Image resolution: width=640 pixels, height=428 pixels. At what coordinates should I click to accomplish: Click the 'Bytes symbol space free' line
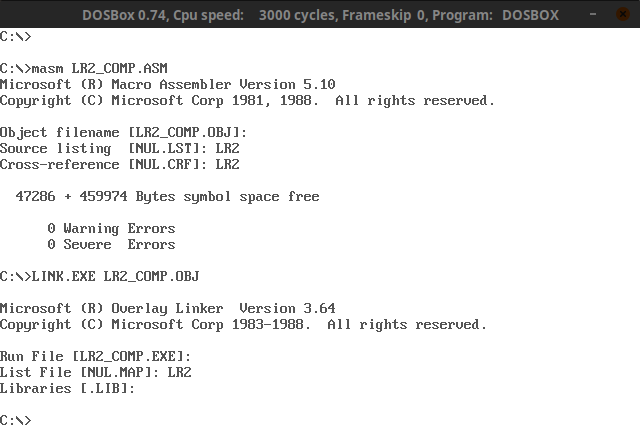click(167, 197)
